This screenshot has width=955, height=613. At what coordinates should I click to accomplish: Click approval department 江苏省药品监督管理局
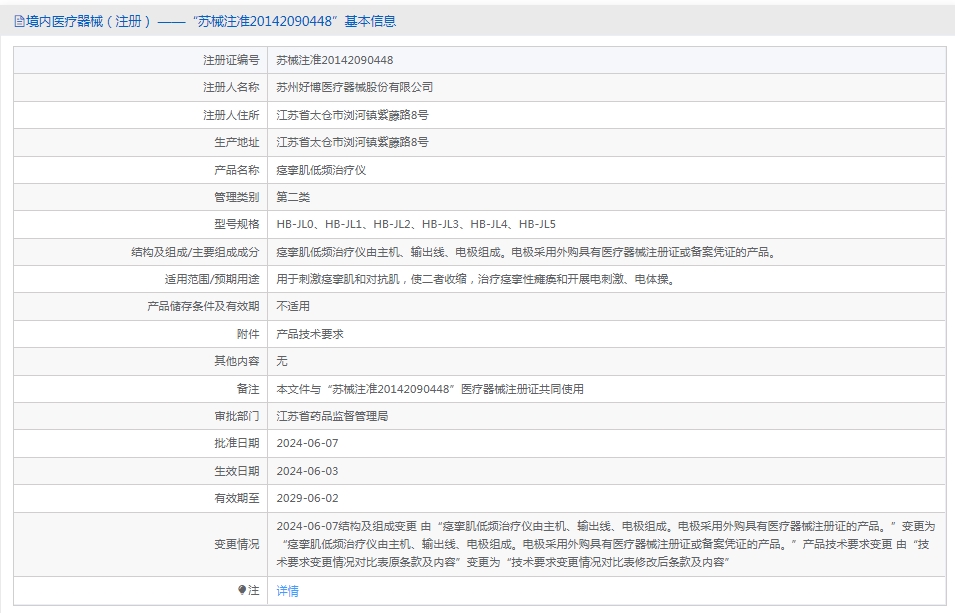click(332, 416)
